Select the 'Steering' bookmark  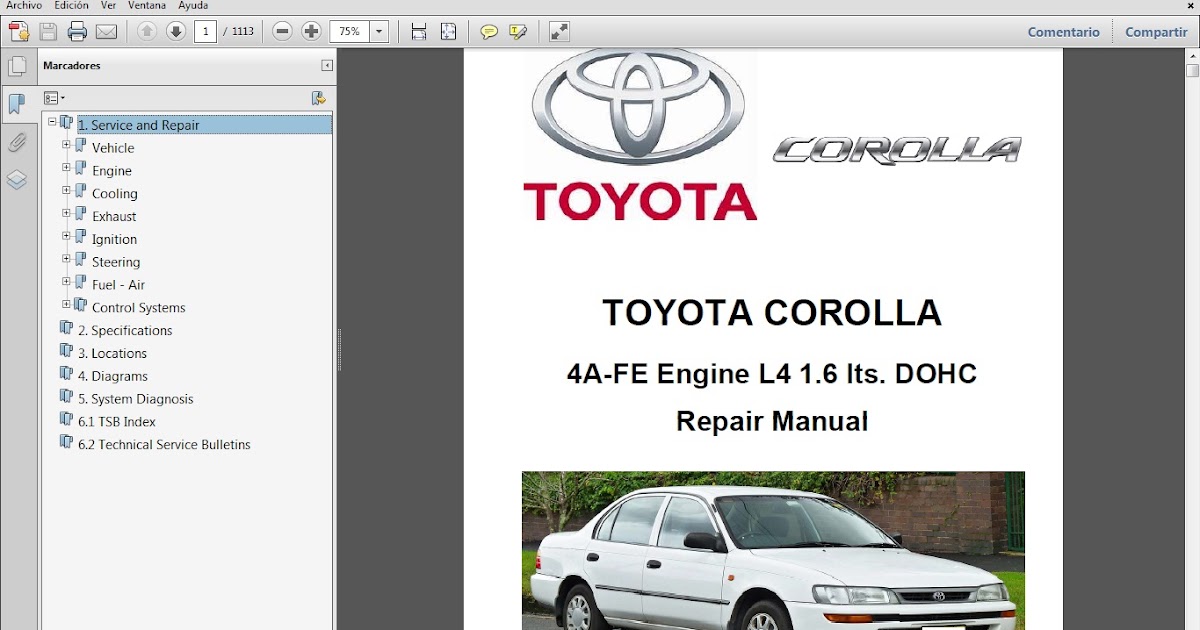[116, 262]
